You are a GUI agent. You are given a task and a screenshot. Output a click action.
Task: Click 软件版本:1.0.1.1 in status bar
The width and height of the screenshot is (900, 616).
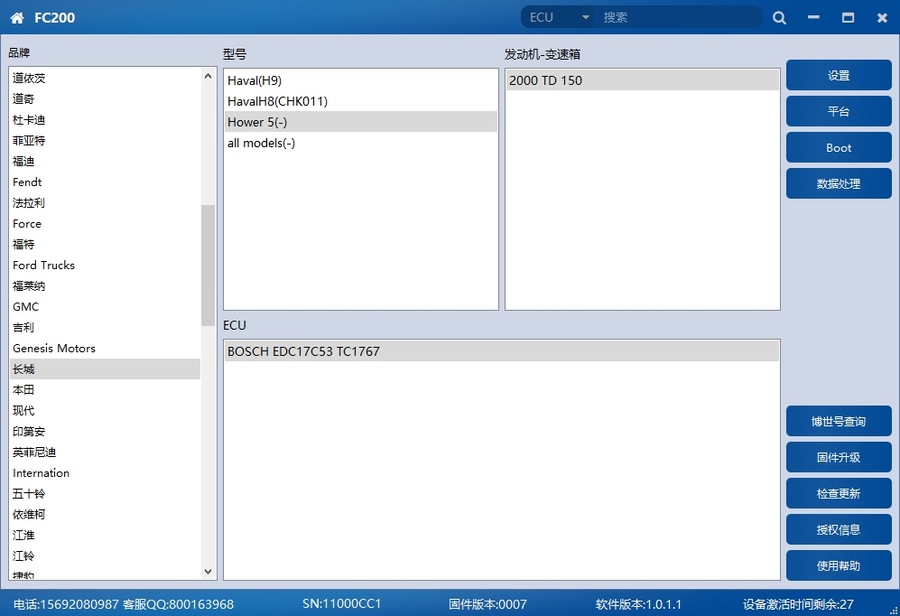coord(638,604)
